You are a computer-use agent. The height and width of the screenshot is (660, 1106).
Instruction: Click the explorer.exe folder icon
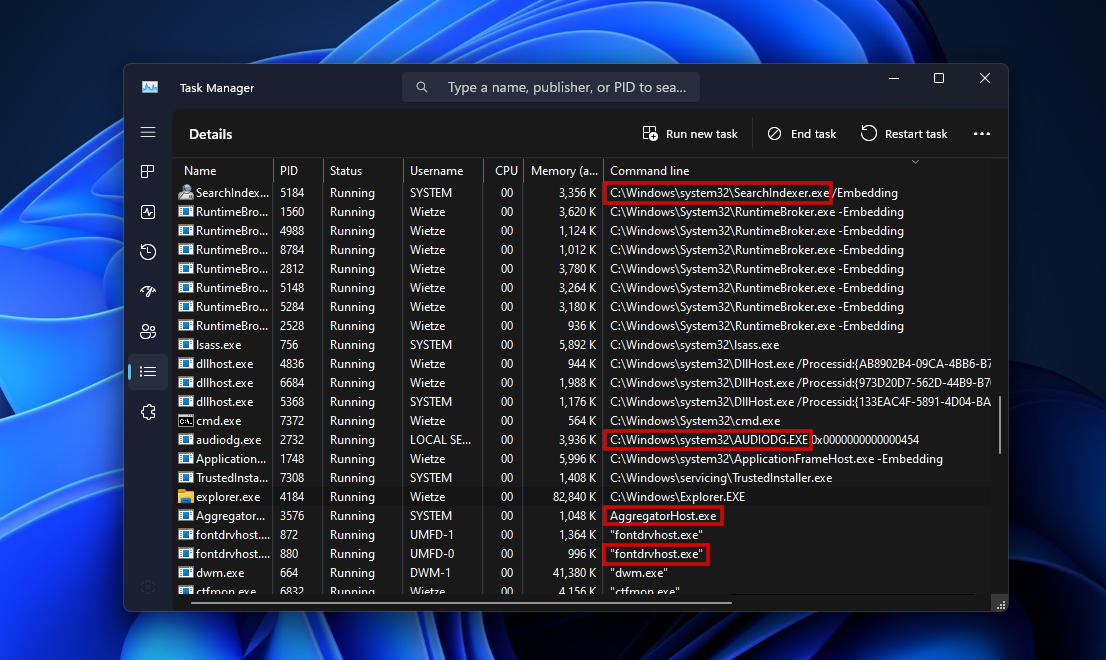click(x=186, y=496)
